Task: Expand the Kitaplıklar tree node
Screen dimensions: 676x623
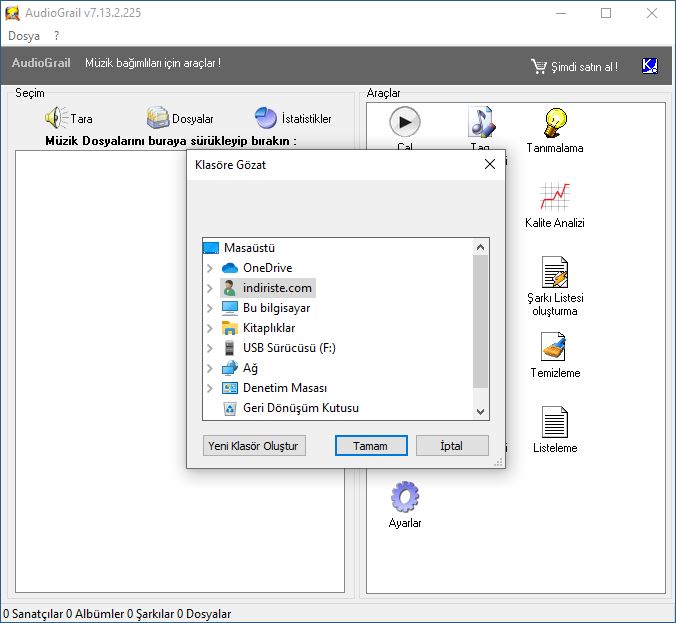Action: pyautogui.click(x=210, y=328)
